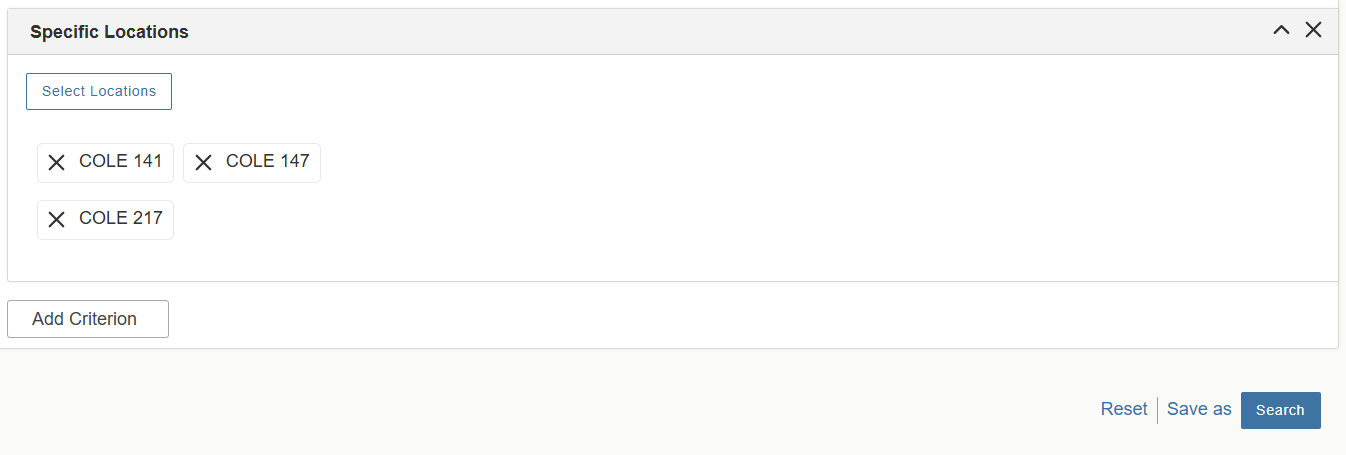The image size is (1346, 455).
Task: Close the Specific Locations criterion panel
Action: pyautogui.click(x=1313, y=31)
